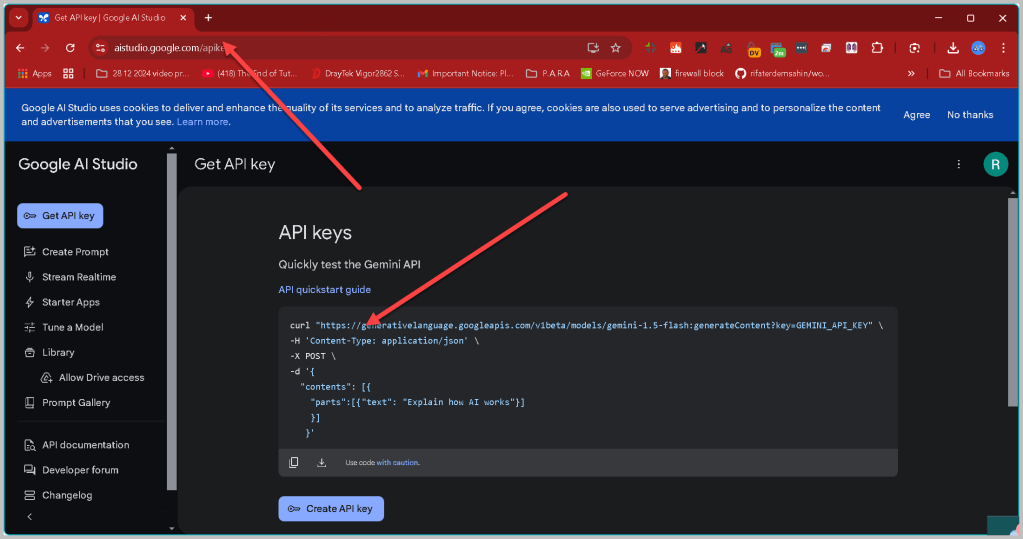Decline cookies with No thanks

pyautogui.click(x=970, y=115)
